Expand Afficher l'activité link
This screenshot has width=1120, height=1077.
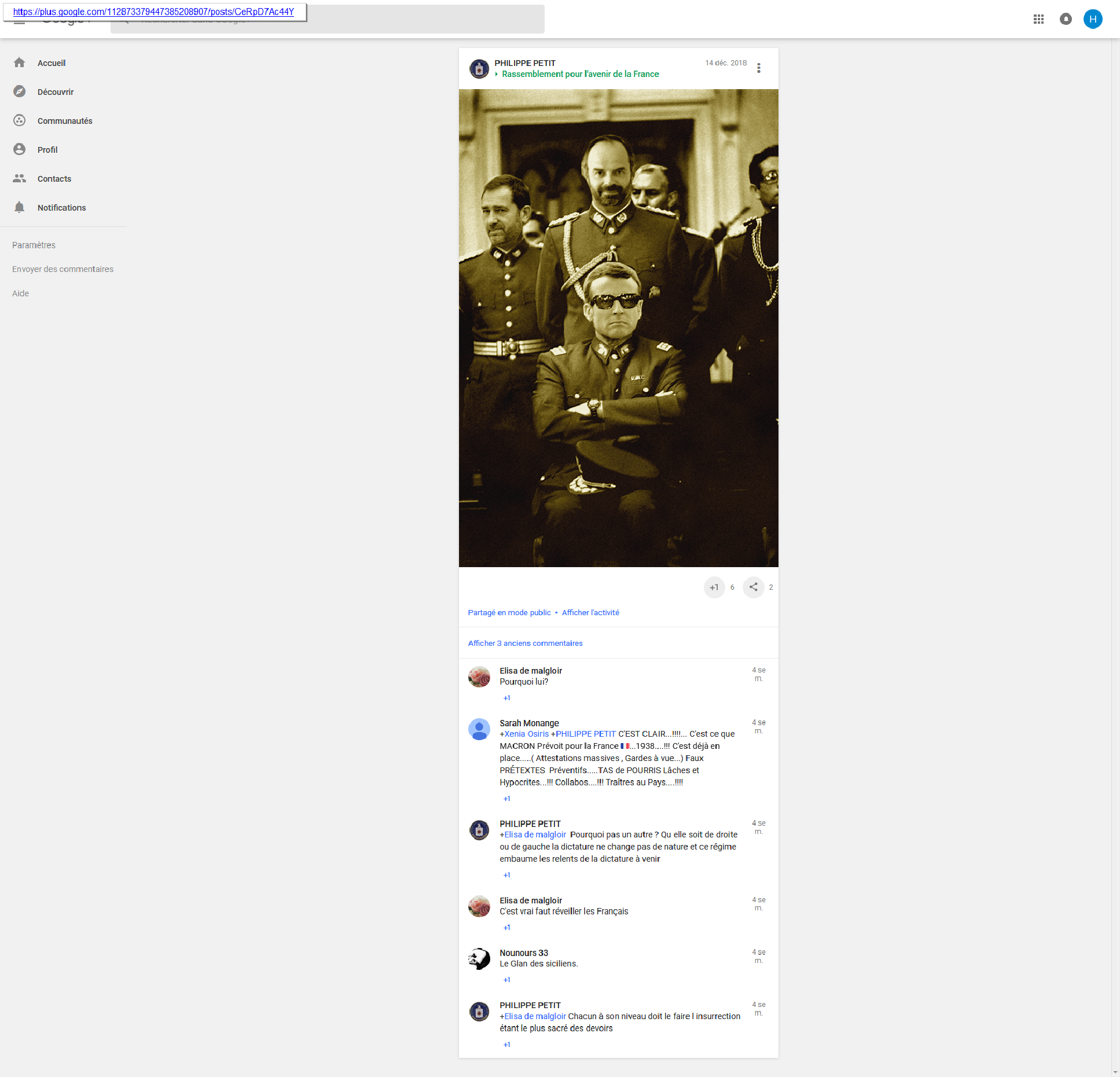590,612
